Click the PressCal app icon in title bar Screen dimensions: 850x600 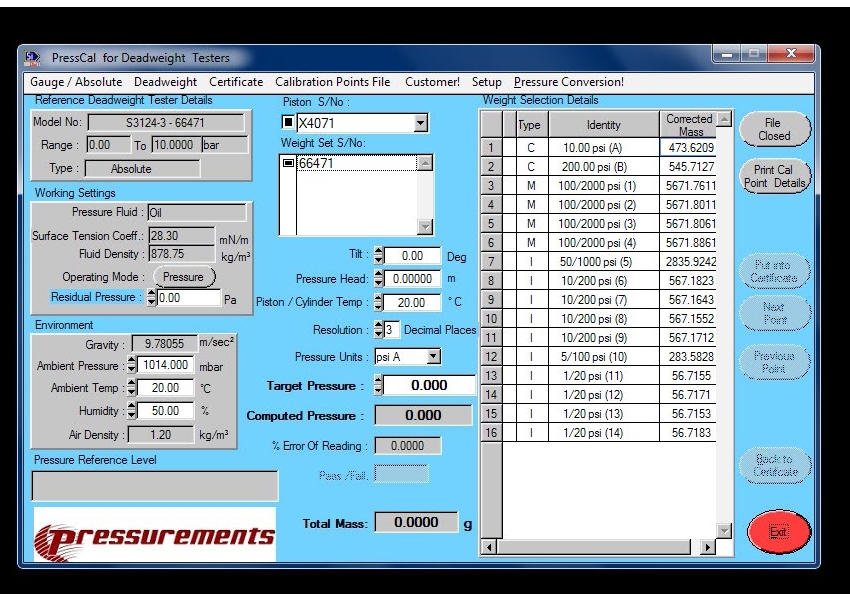(x=32, y=58)
